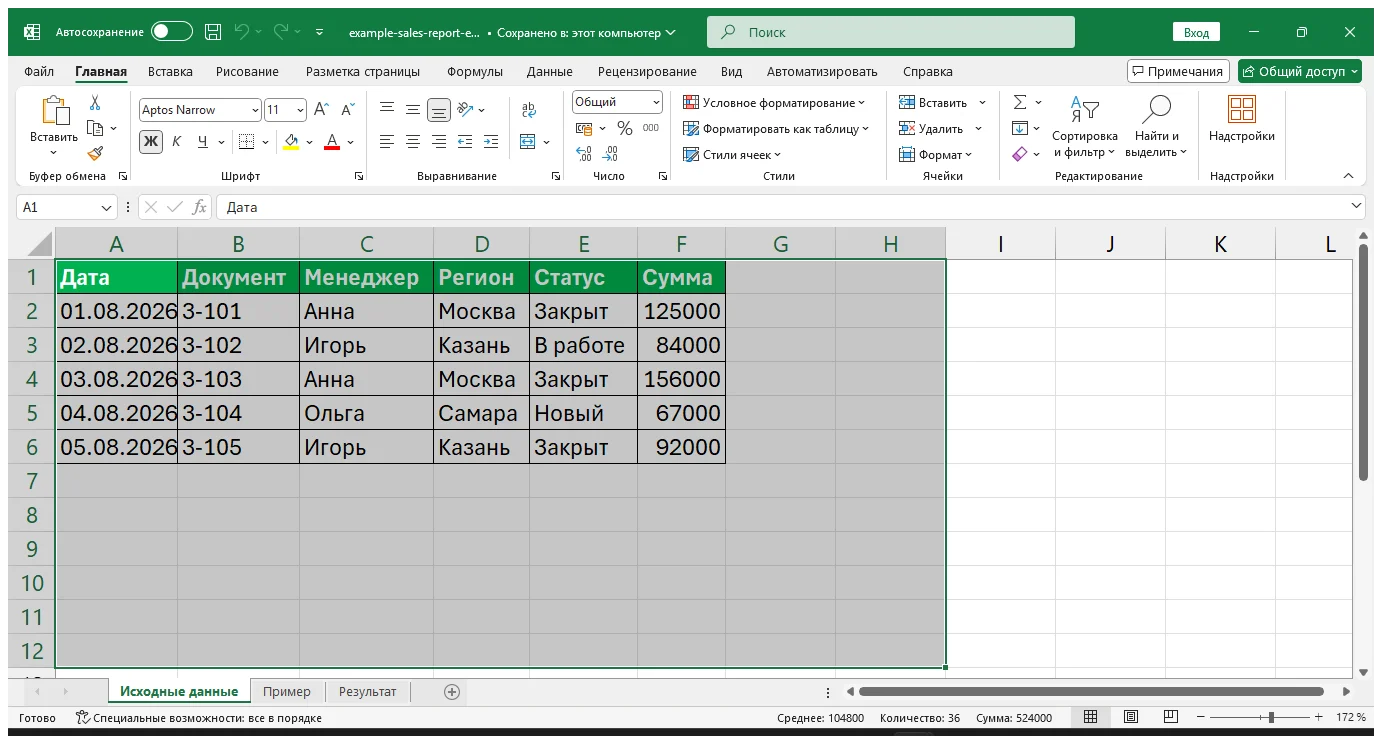The width and height of the screenshot is (1382, 736).
Task: Click the decrease decimal places icon
Action: [x=610, y=154]
